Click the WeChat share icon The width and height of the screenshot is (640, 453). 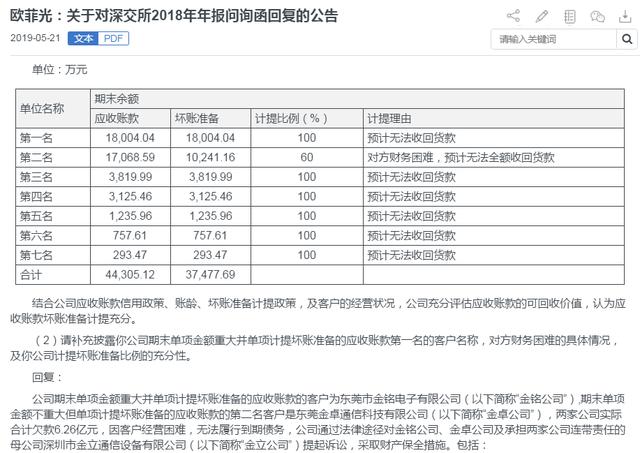[598, 16]
